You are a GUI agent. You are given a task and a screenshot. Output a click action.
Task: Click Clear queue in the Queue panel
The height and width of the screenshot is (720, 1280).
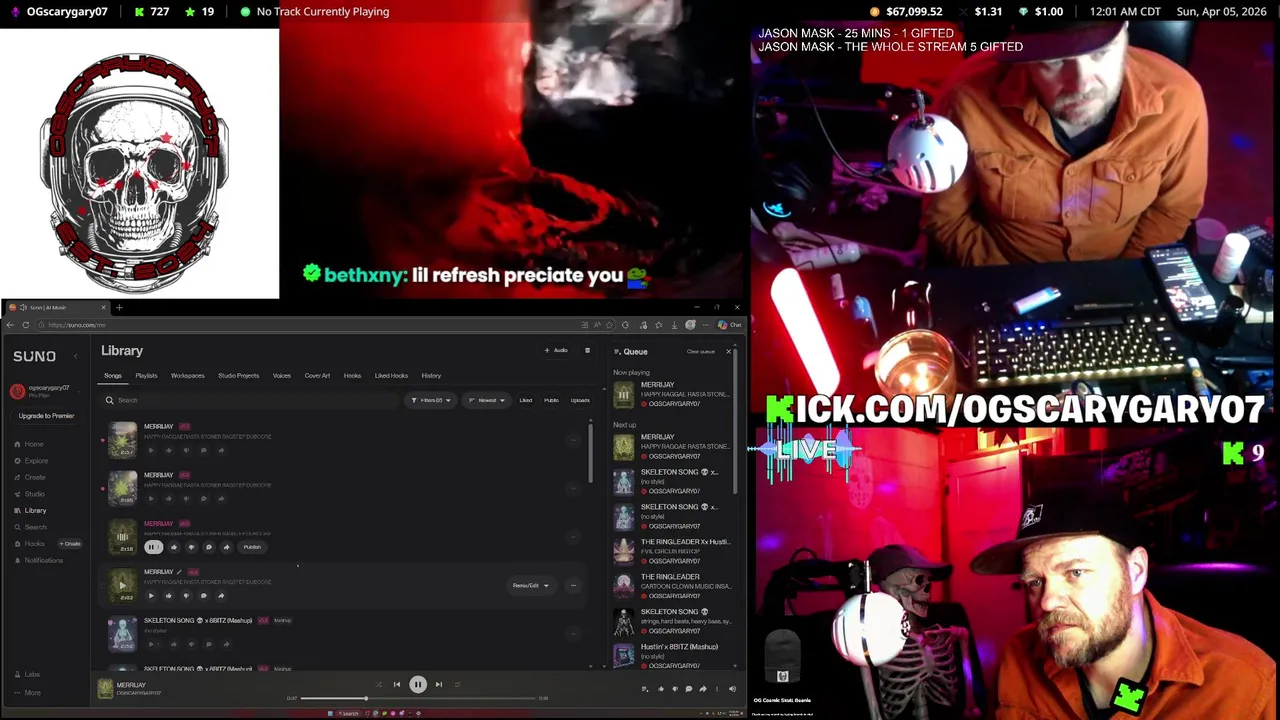tap(701, 352)
